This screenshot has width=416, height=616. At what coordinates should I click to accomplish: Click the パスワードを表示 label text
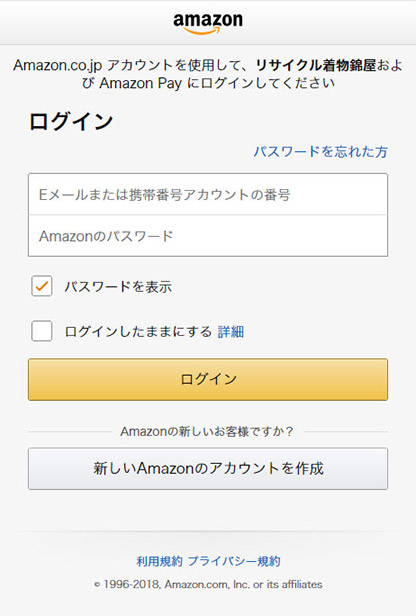(x=118, y=286)
